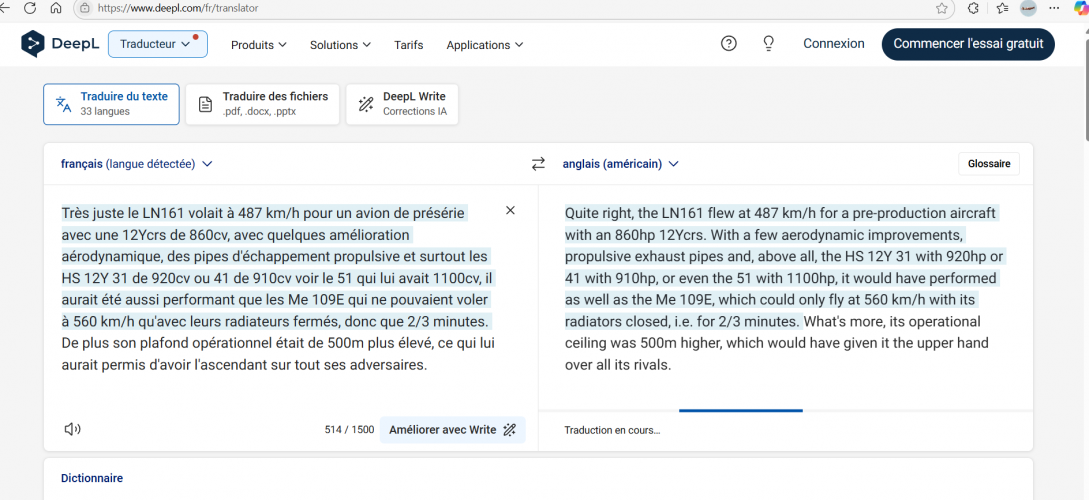
Task: Click inside the French source text area
Action: 278,288
